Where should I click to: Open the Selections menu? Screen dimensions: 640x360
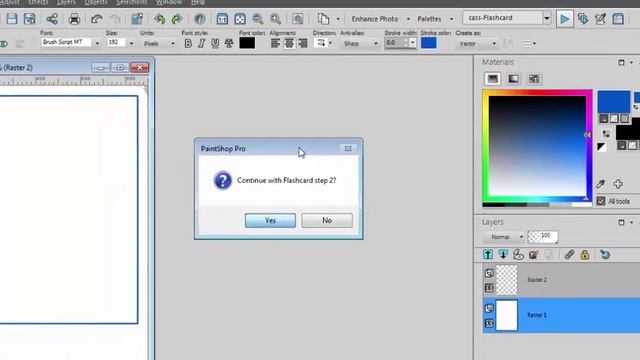tap(131, 2)
